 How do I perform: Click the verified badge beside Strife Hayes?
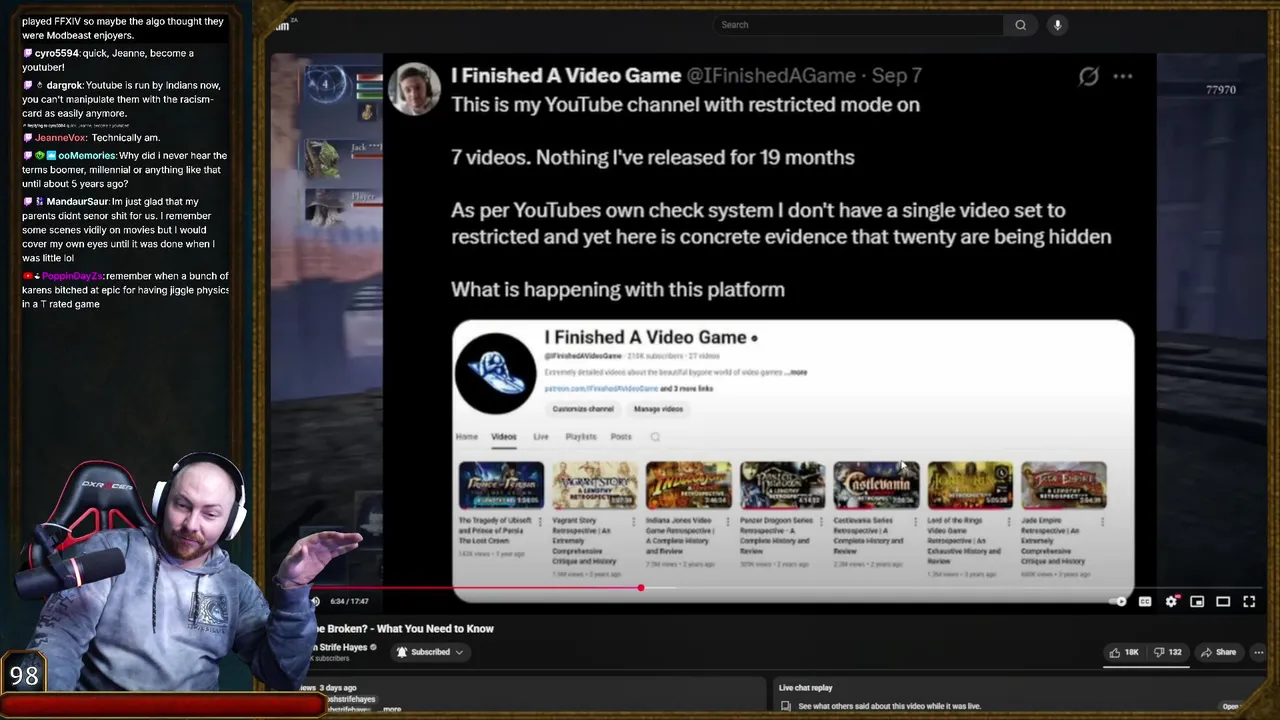coord(374,647)
